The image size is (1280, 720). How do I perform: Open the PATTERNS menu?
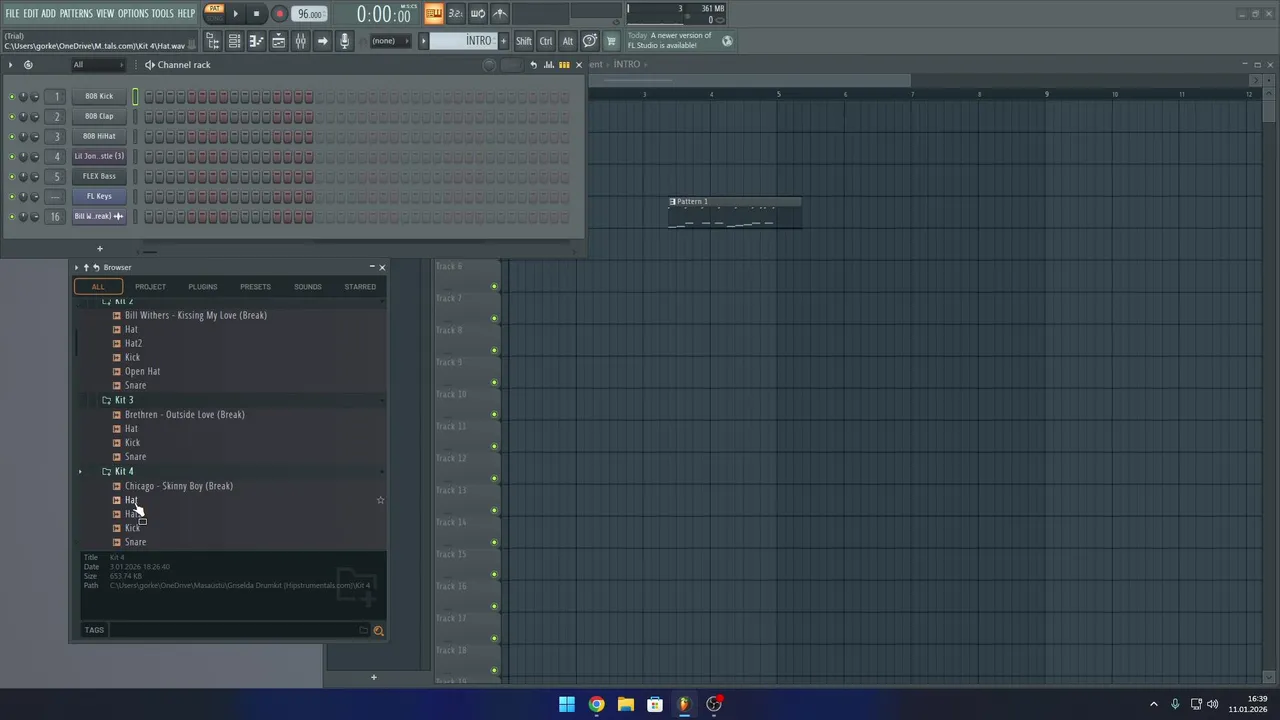pyautogui.click(x=76, y=13)
